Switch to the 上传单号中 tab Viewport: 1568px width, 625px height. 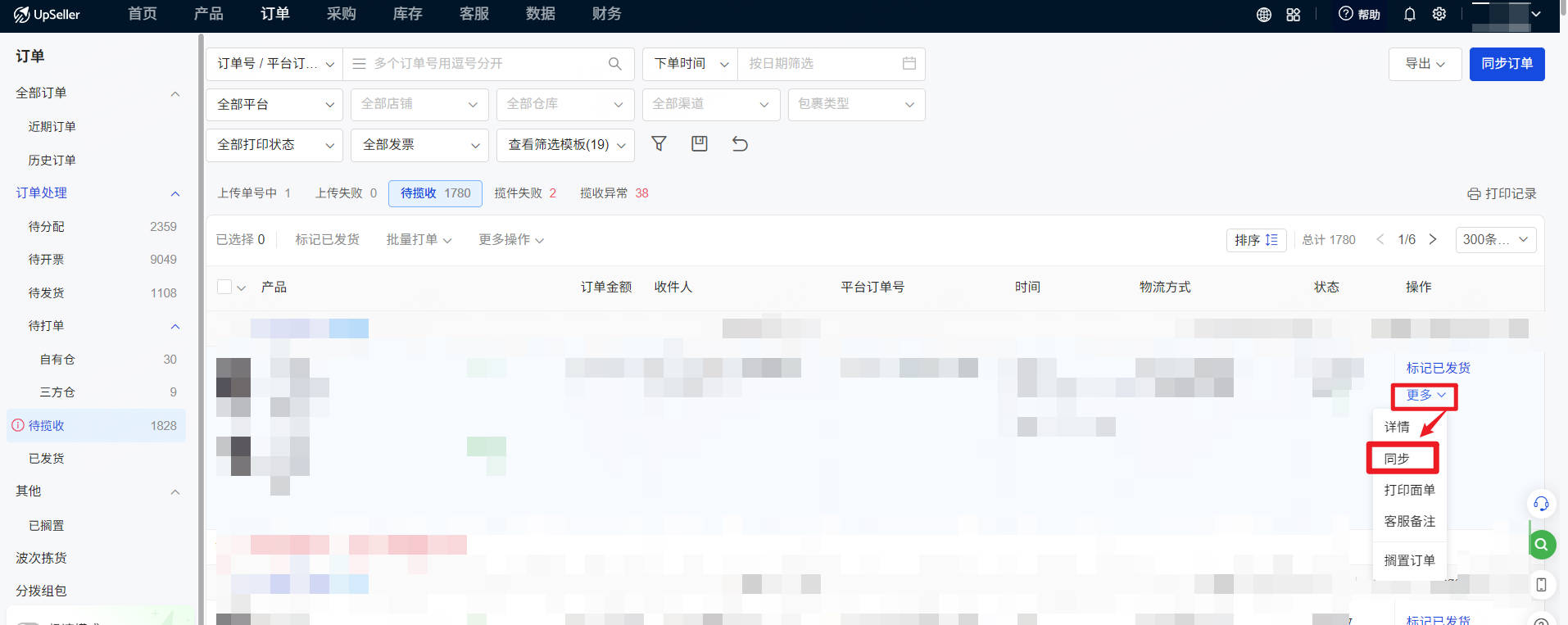254,193
